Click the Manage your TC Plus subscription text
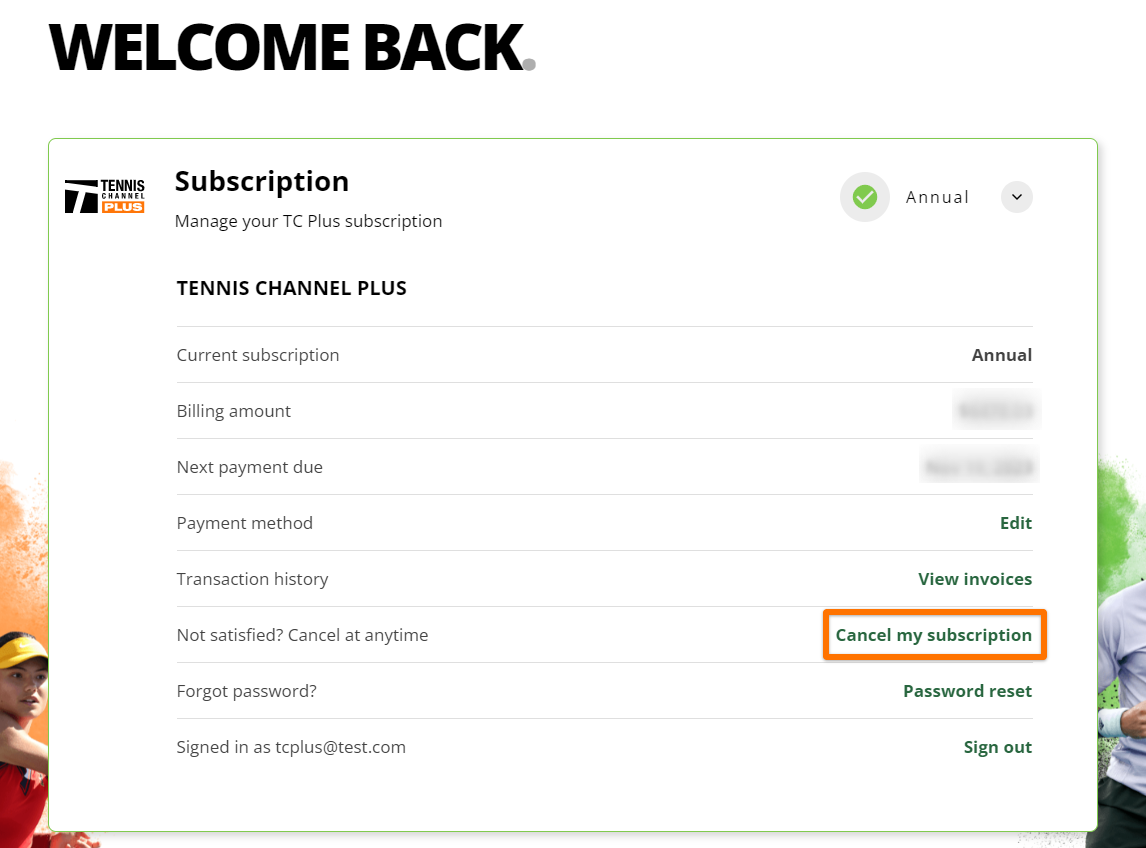Viewport: 1146px width, 848px height. pos(308,222)
